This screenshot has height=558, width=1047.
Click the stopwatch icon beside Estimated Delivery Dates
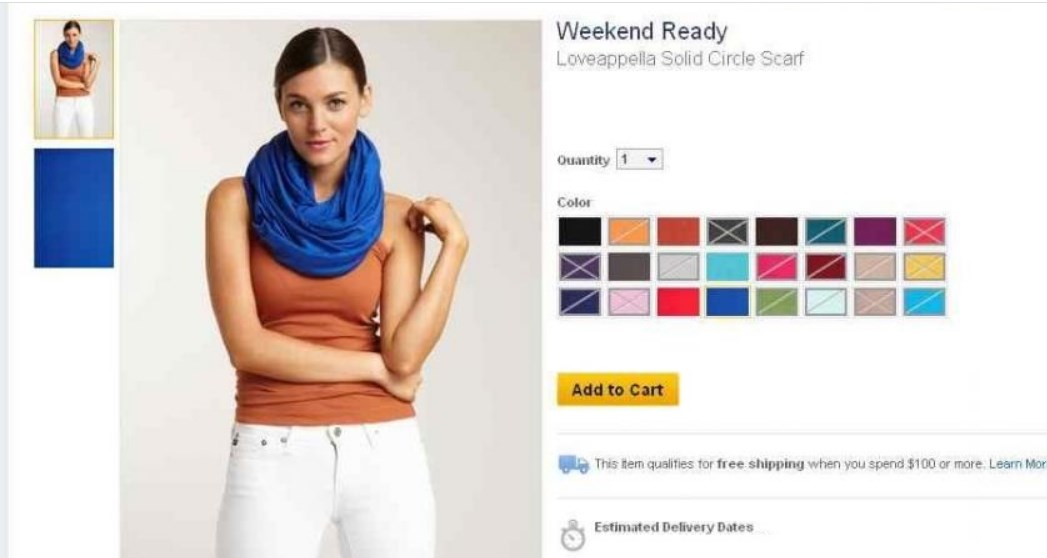572,535
